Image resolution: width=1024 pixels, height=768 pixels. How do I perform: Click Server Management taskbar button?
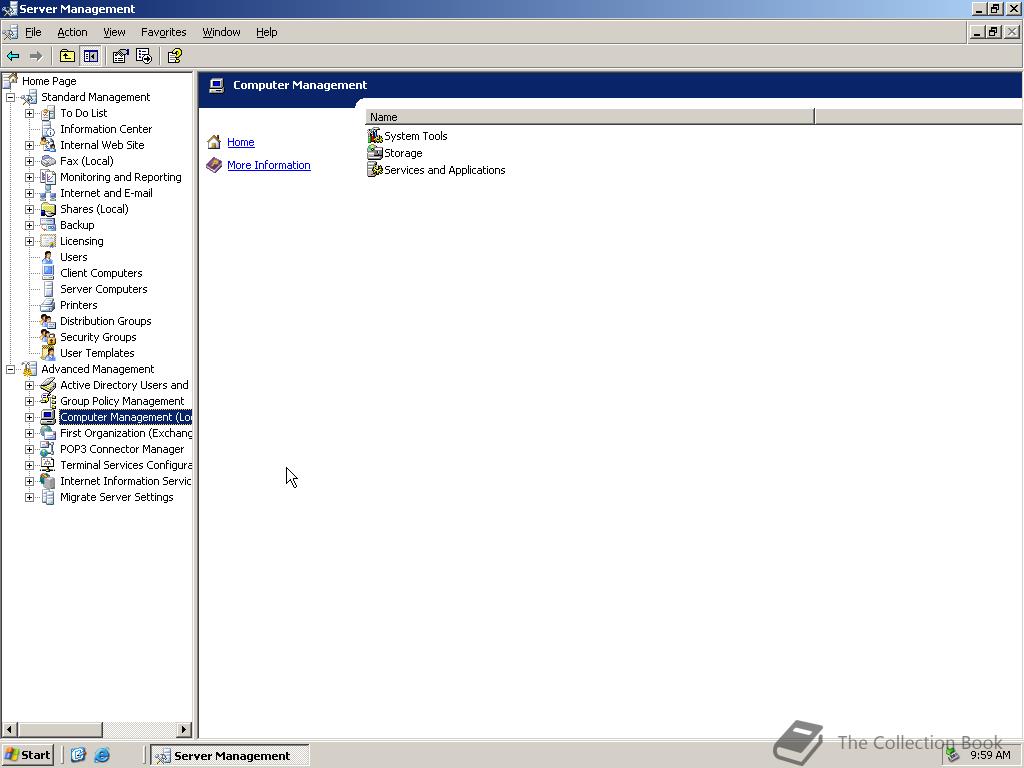[x=230, y=756]
